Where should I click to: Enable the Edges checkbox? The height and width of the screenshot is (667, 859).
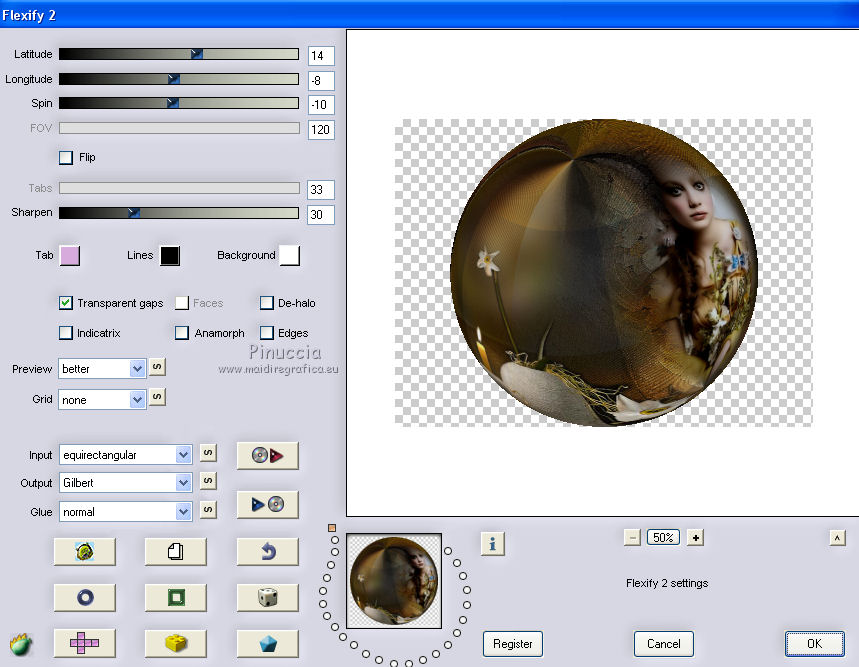coord(267,333)
